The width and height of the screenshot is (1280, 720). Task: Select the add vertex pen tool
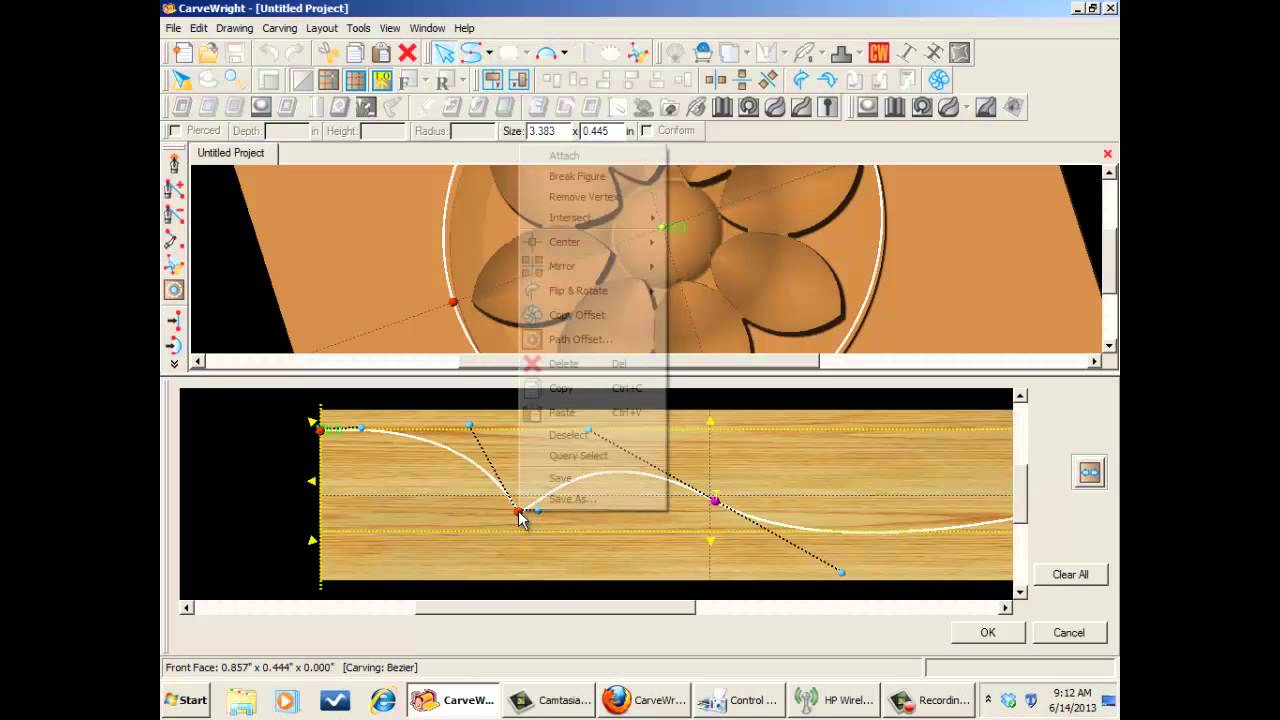click(174, 189)
